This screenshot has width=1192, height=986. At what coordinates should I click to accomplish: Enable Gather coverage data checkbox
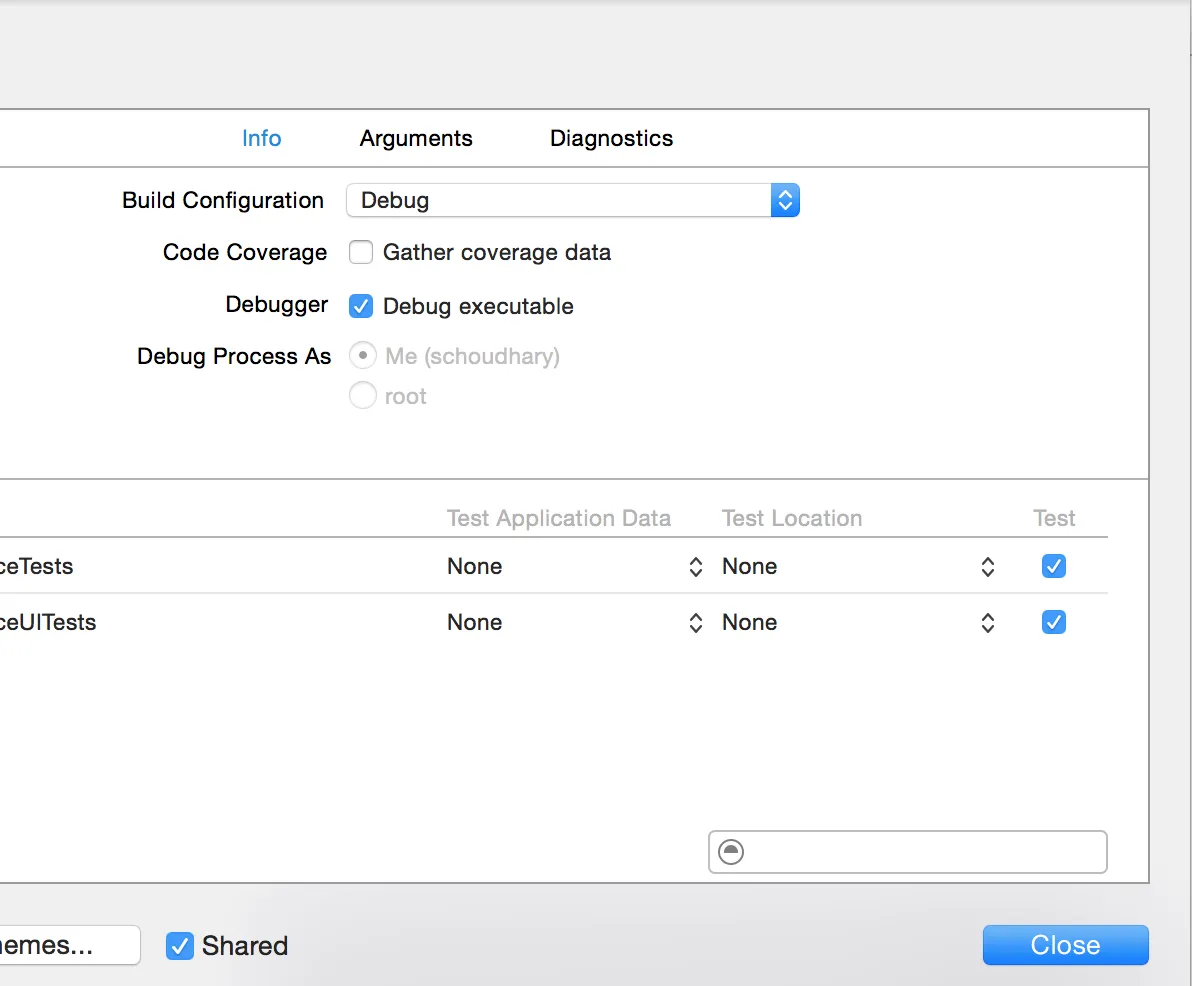pyautogui.click(x=361, y=253)
